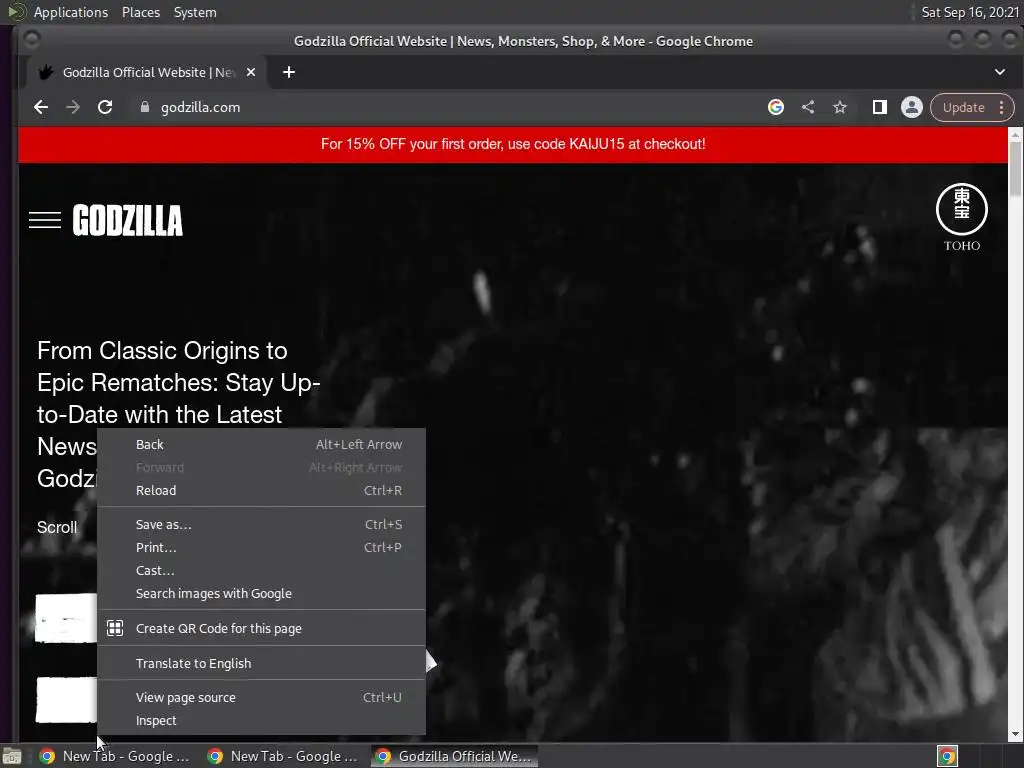The width and height of the screenshot is (1024, 768).
Task: Open Chrome three-dot menu
Action: (x=1002, y=108)
